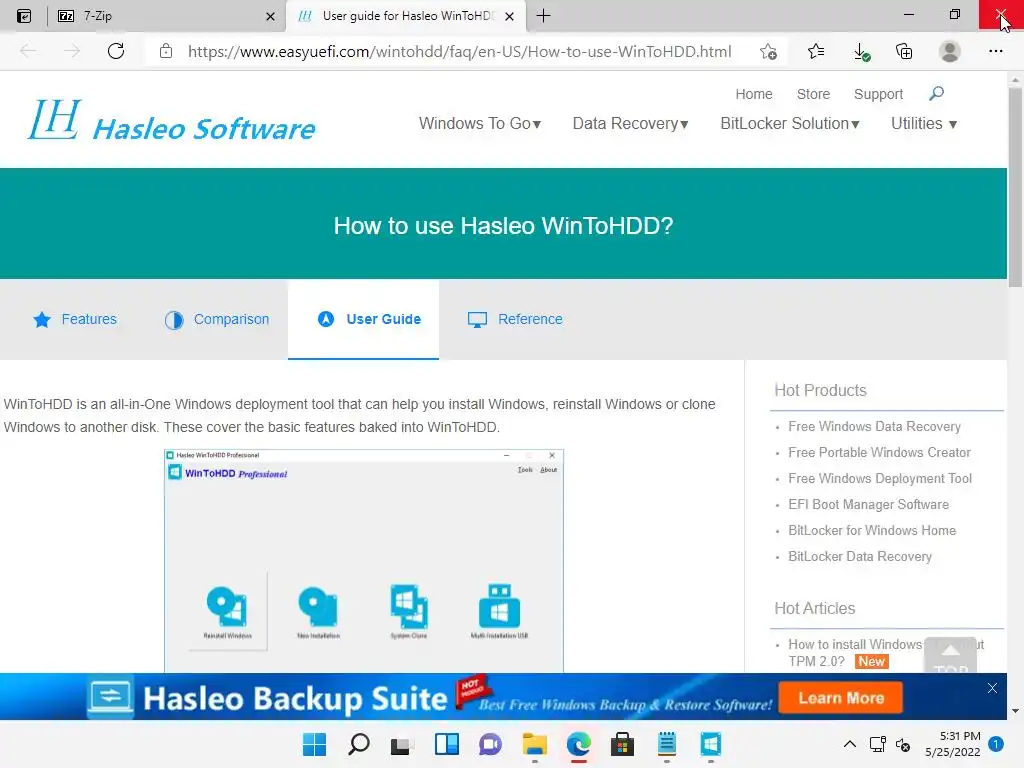The height and width of the screenshot is (768, 1024).
Task: Open taskbar Search icon
Action: pyautogui.click(x=359, y=744)
